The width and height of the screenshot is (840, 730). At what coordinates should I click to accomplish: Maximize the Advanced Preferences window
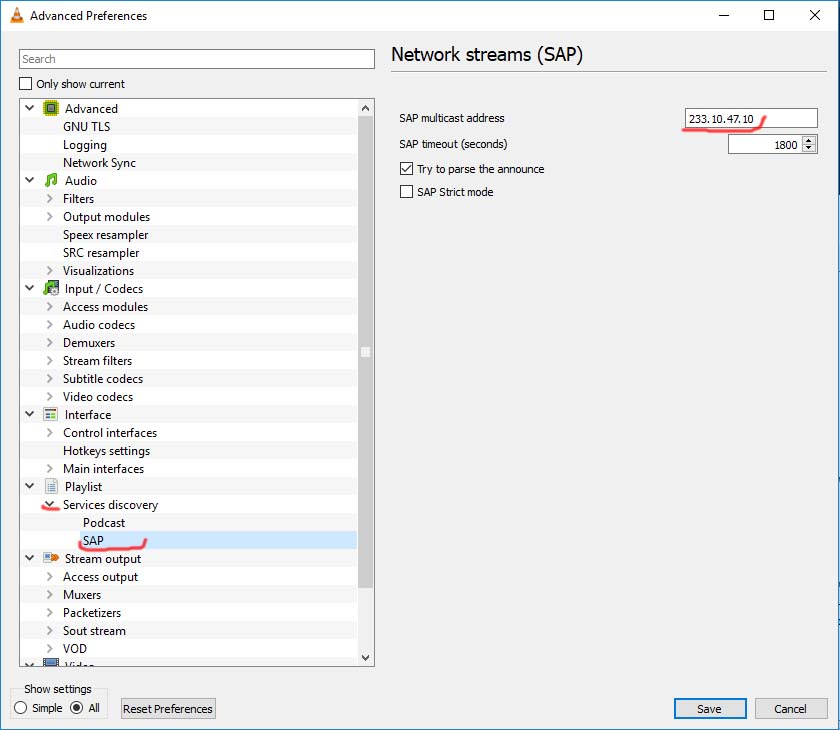[769, 15]
